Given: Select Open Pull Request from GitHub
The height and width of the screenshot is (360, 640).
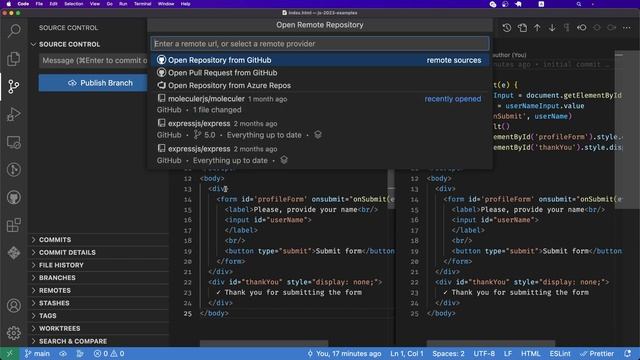Looking at the screenshot, I should (320, 73).
